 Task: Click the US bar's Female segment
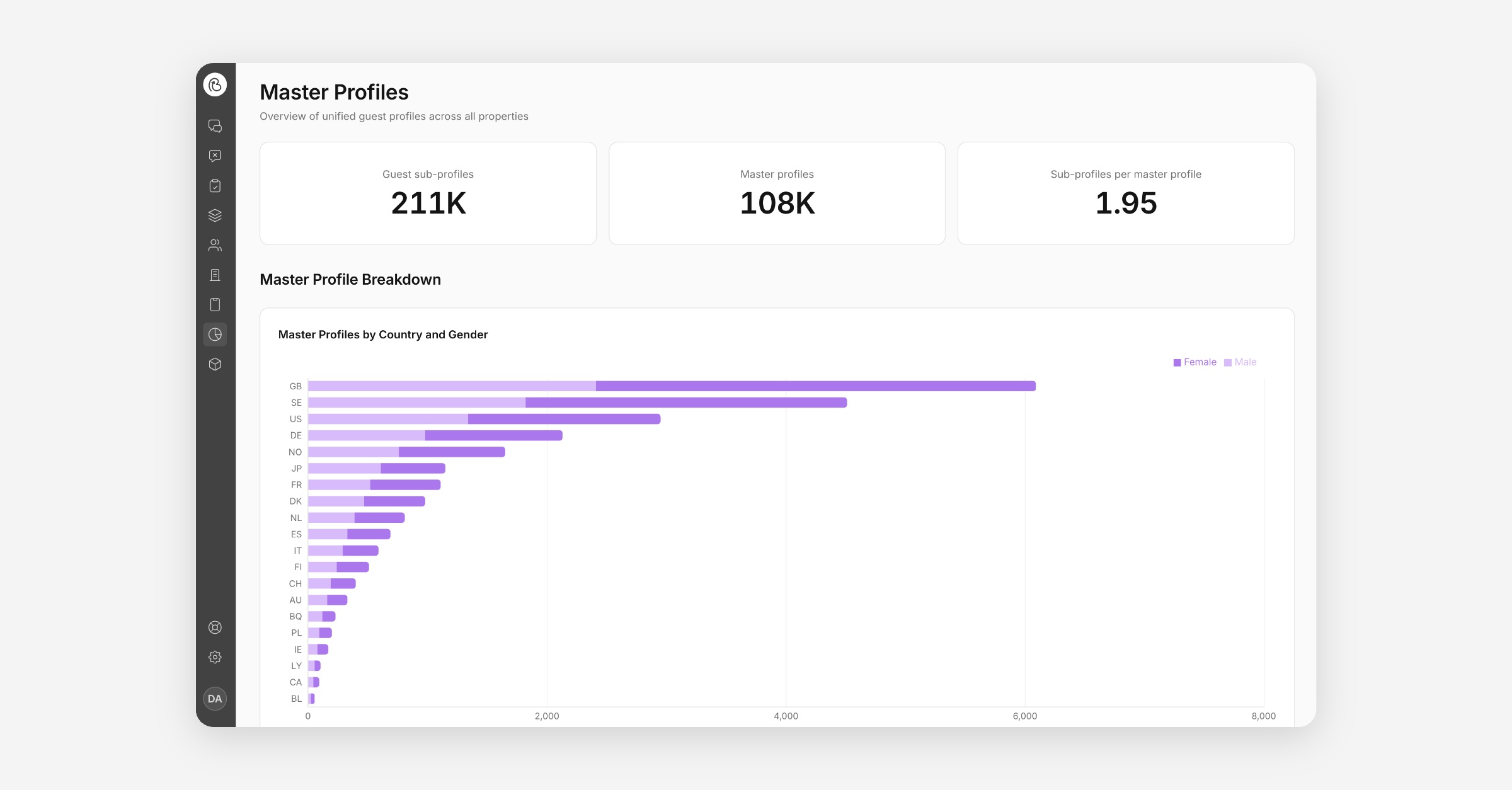[x=564, y=419]
